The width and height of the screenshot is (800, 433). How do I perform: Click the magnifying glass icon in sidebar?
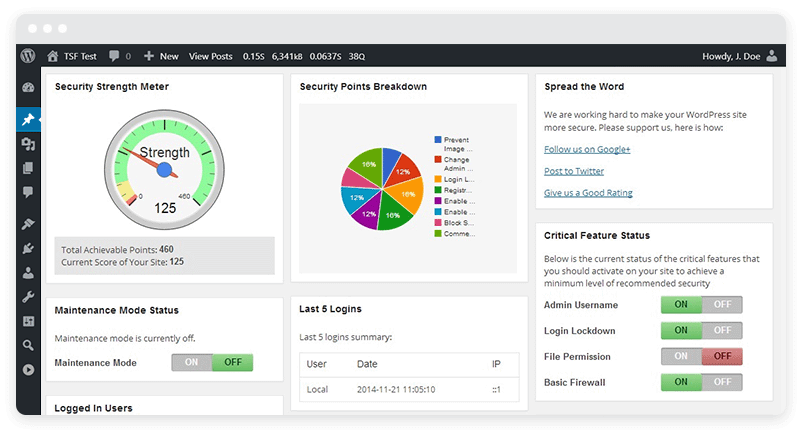coord(28,345)
